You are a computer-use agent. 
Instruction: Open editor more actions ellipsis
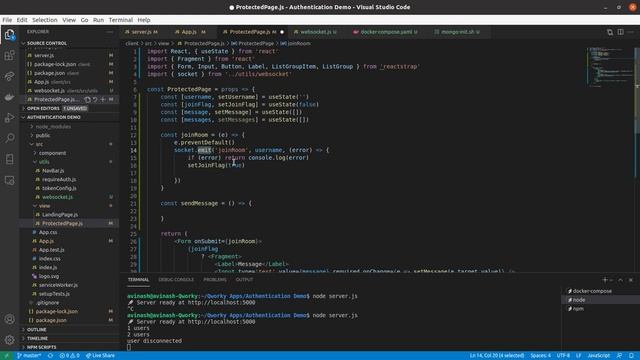(631, 32)
